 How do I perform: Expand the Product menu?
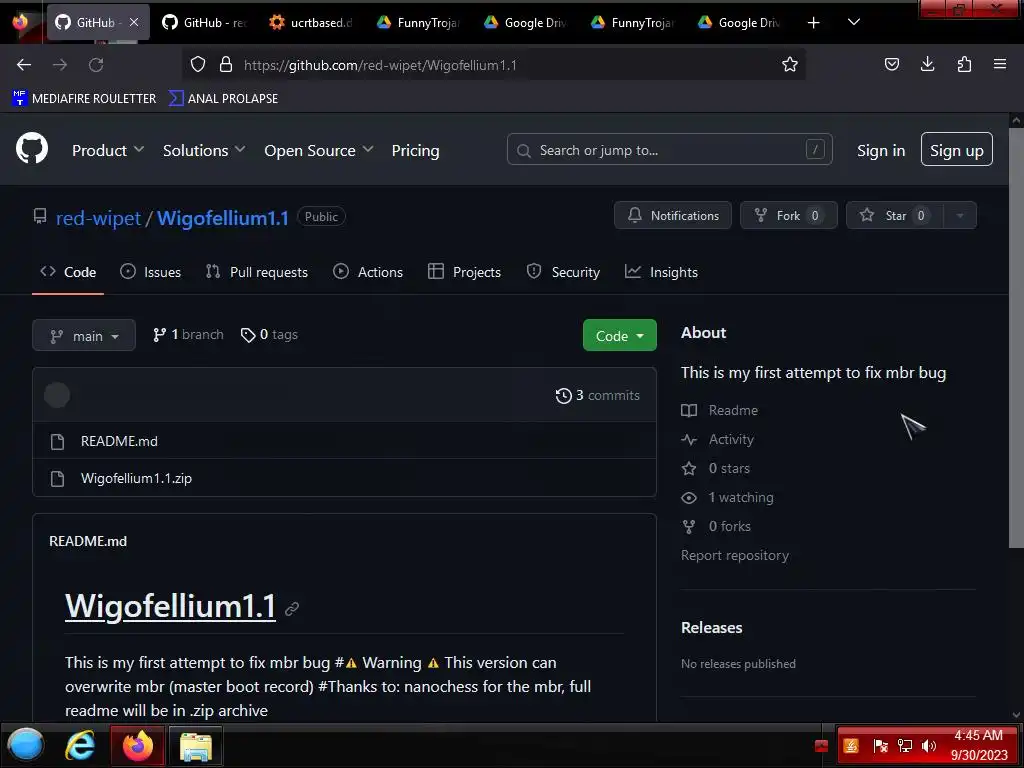coord(108,150)
